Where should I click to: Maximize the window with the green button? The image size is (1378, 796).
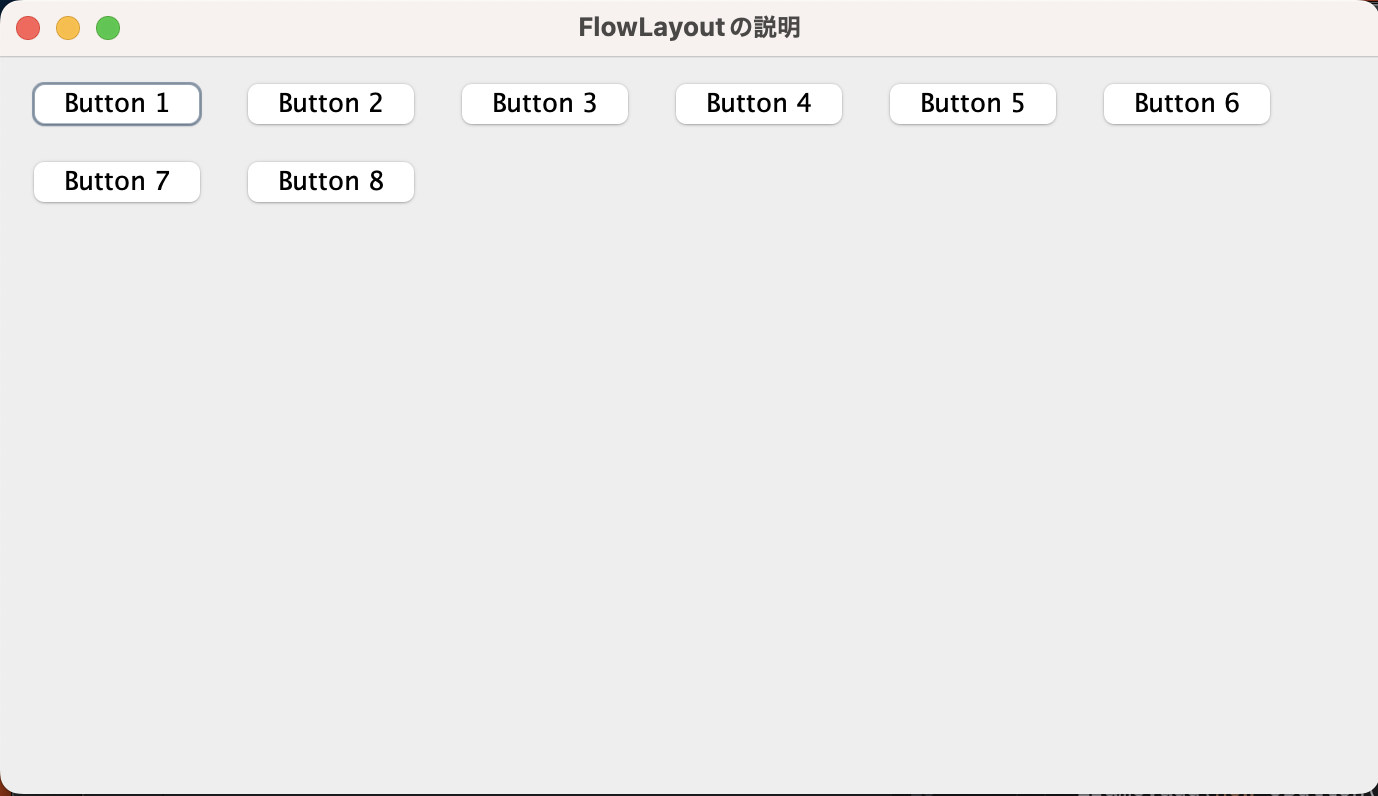pyautogui.click(x=108, y=29)
